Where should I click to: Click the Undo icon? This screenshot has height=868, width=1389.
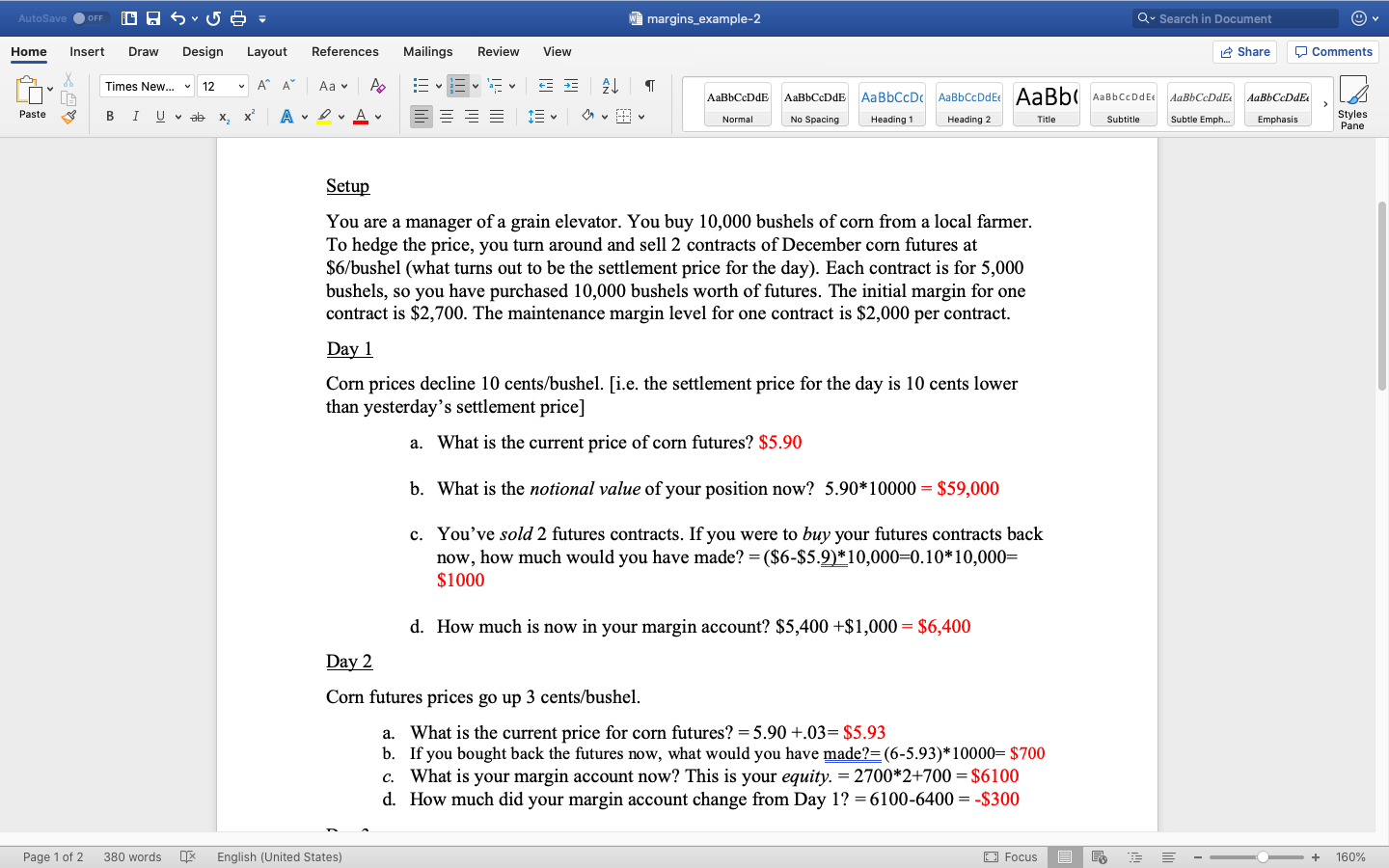click(178, 16)
